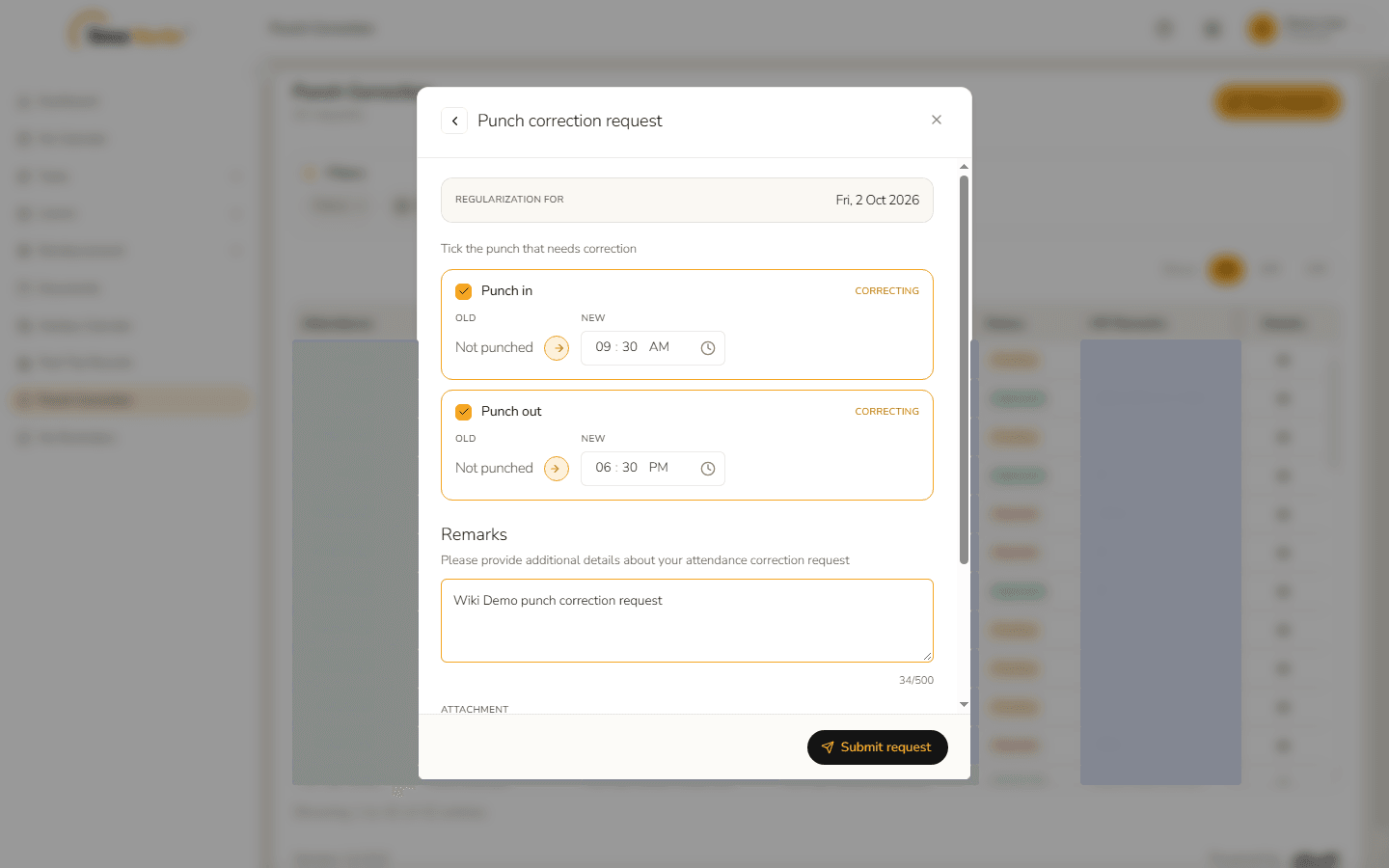
Task: Select PM in the Punch out time field
Action: 659,468
